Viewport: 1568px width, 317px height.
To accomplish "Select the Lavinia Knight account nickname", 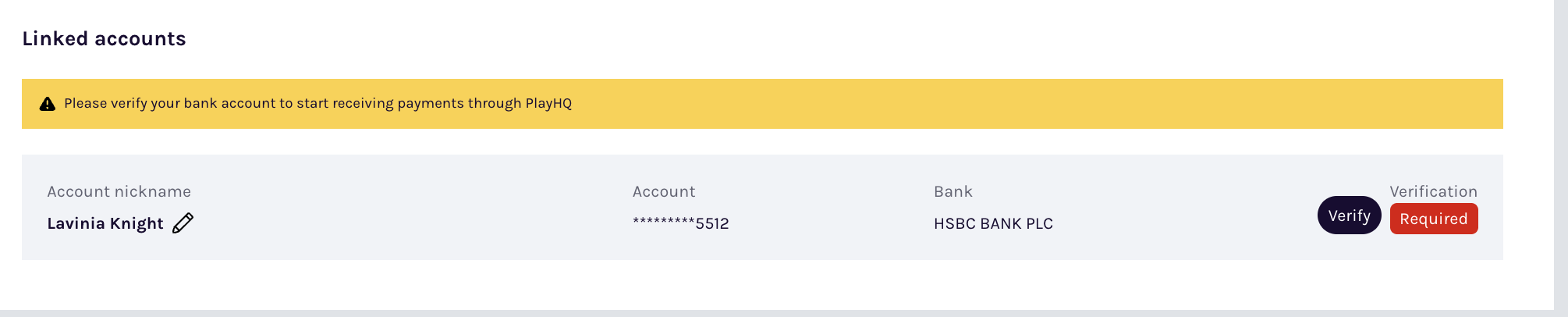I will click(105, 223).
